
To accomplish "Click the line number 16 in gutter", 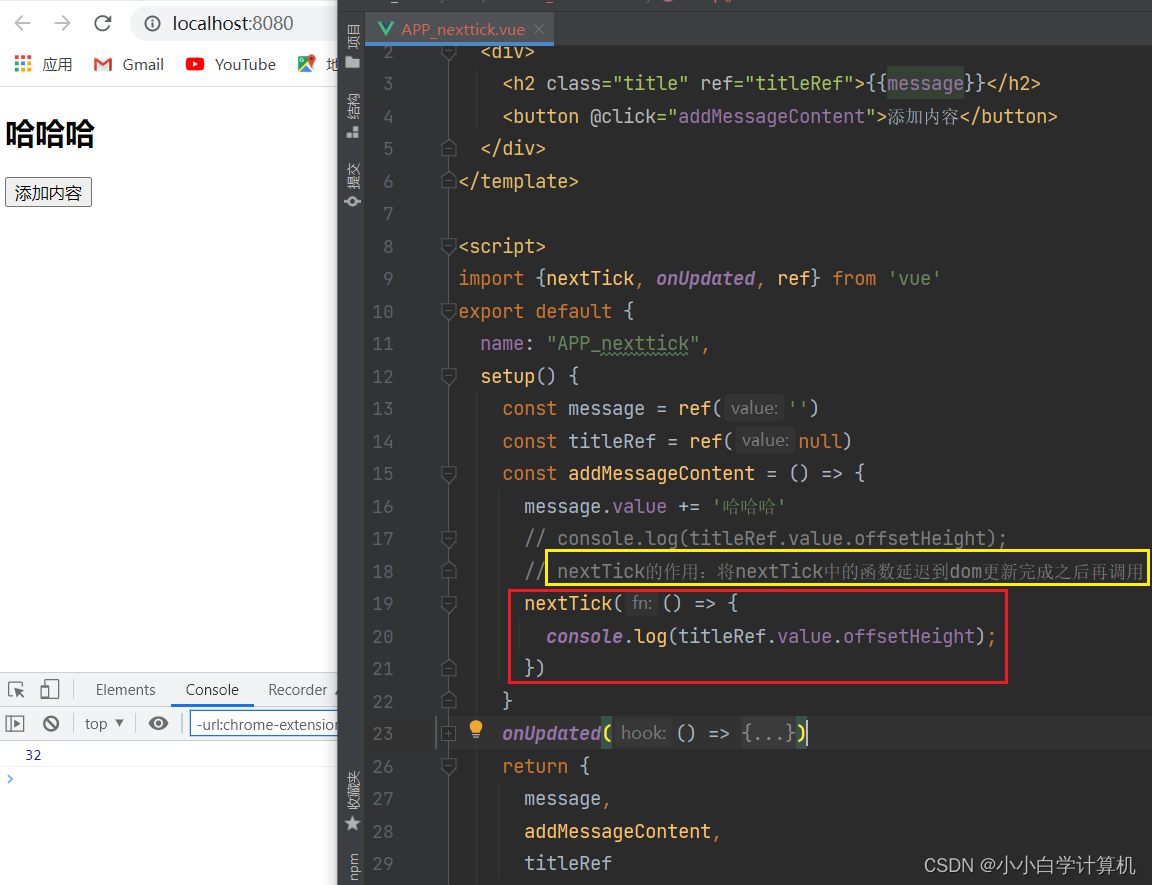I will click(x=383, y=507).
